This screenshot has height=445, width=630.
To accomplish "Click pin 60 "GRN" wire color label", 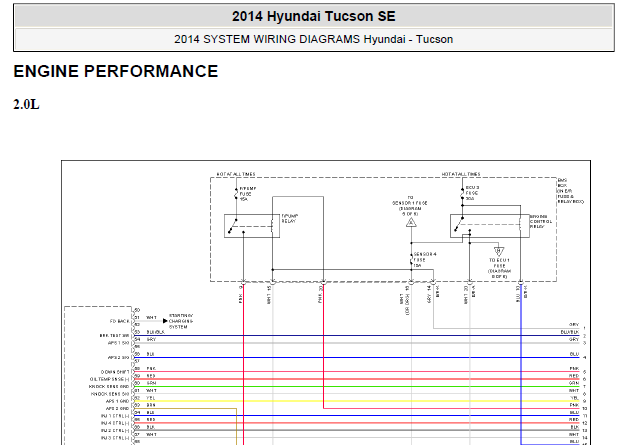I will pyautogui.click(x=151, y=383).
